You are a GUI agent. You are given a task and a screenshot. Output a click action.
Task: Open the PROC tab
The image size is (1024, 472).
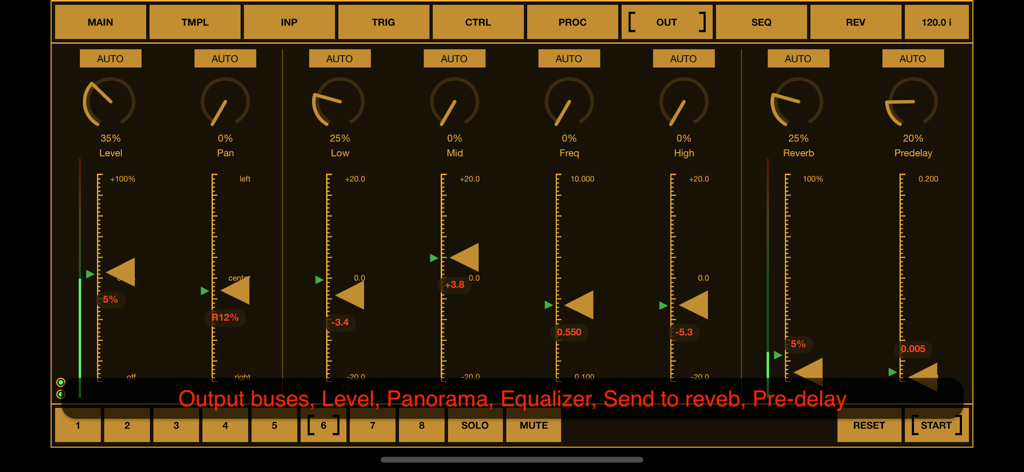coord(572,22)
